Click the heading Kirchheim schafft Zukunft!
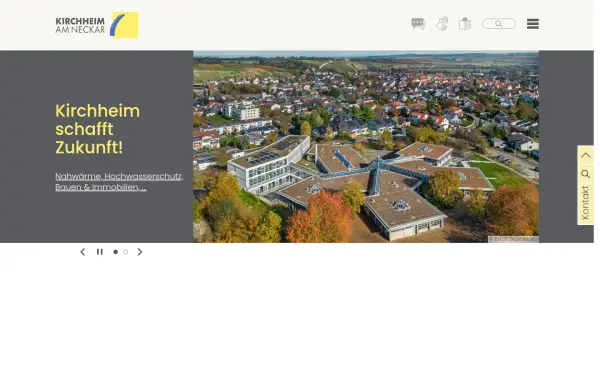The height and width of the screenshot is (375, 600). point(98,129)
